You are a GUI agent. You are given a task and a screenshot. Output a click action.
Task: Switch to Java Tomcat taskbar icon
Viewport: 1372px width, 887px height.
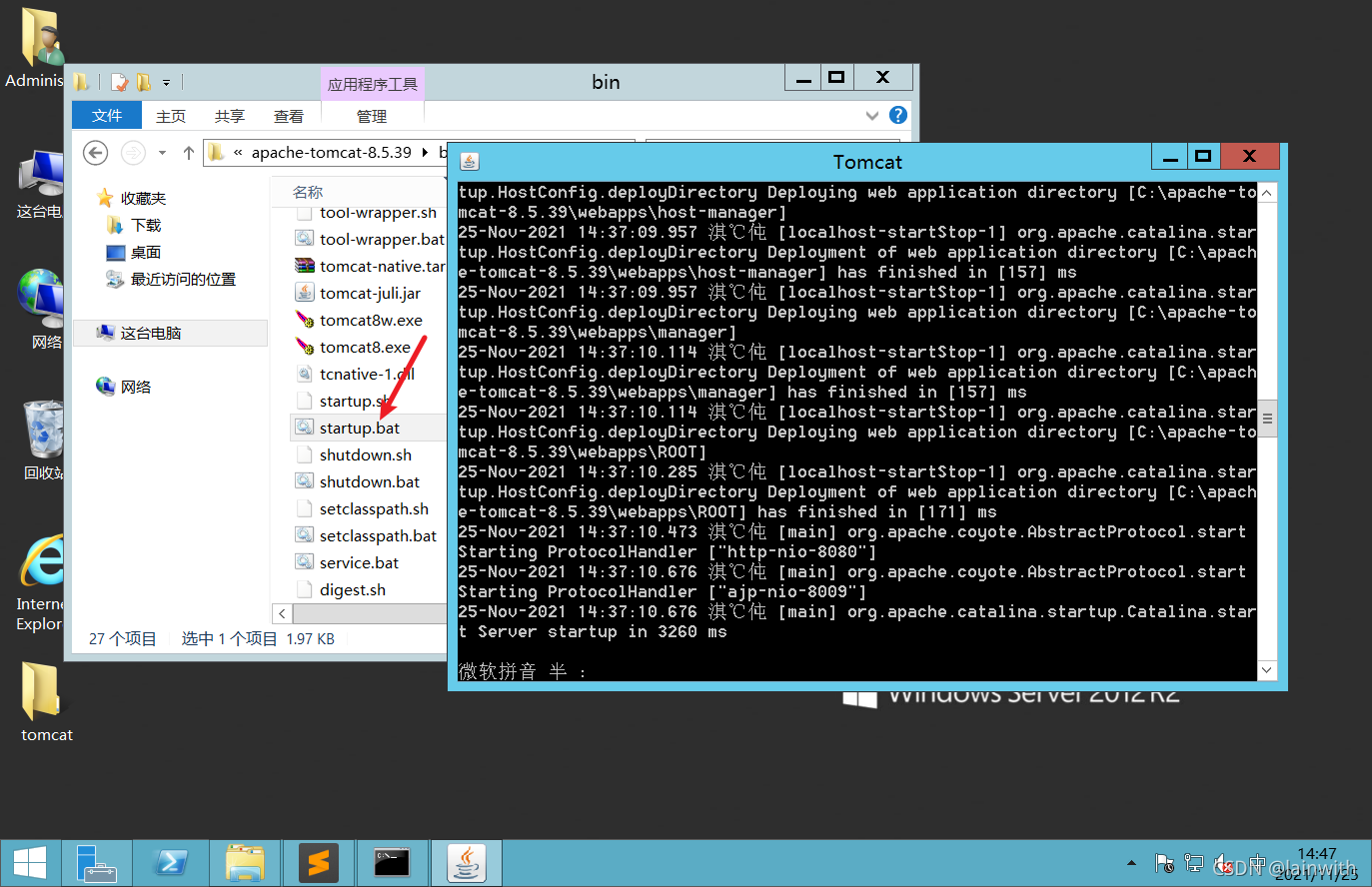click(467, 863)
